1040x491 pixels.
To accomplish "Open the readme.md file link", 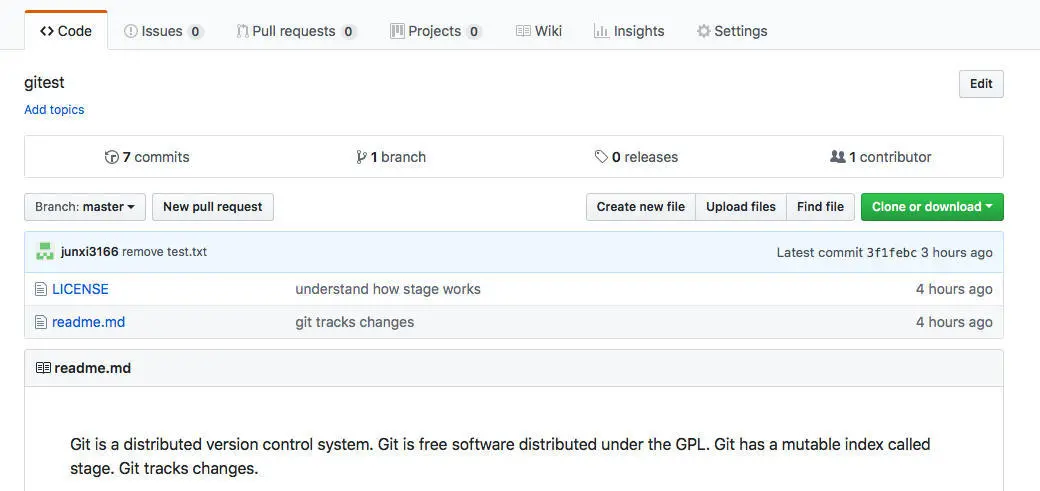I will (x=88, y=322).
